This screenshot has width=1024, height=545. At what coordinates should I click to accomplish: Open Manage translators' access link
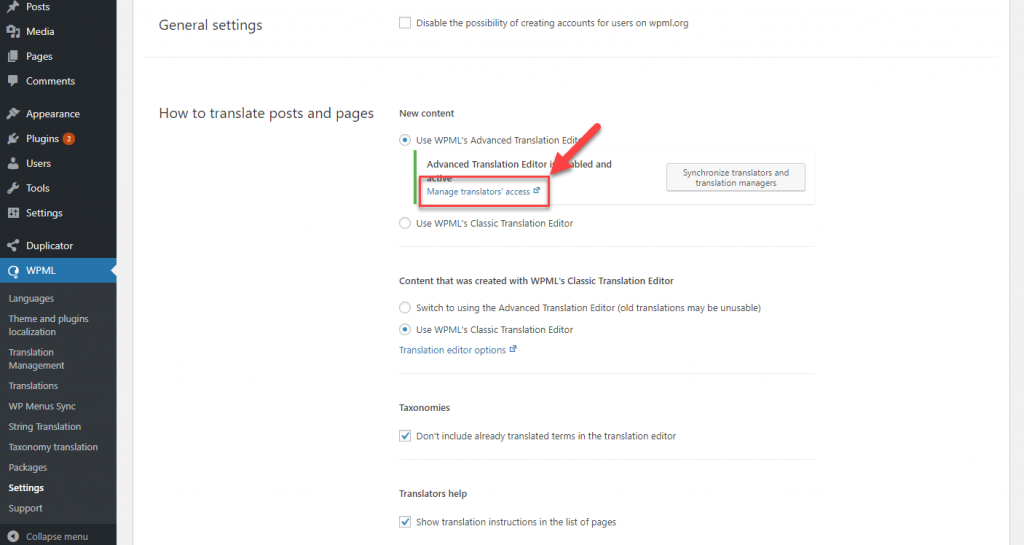click(x=478, y=191)
